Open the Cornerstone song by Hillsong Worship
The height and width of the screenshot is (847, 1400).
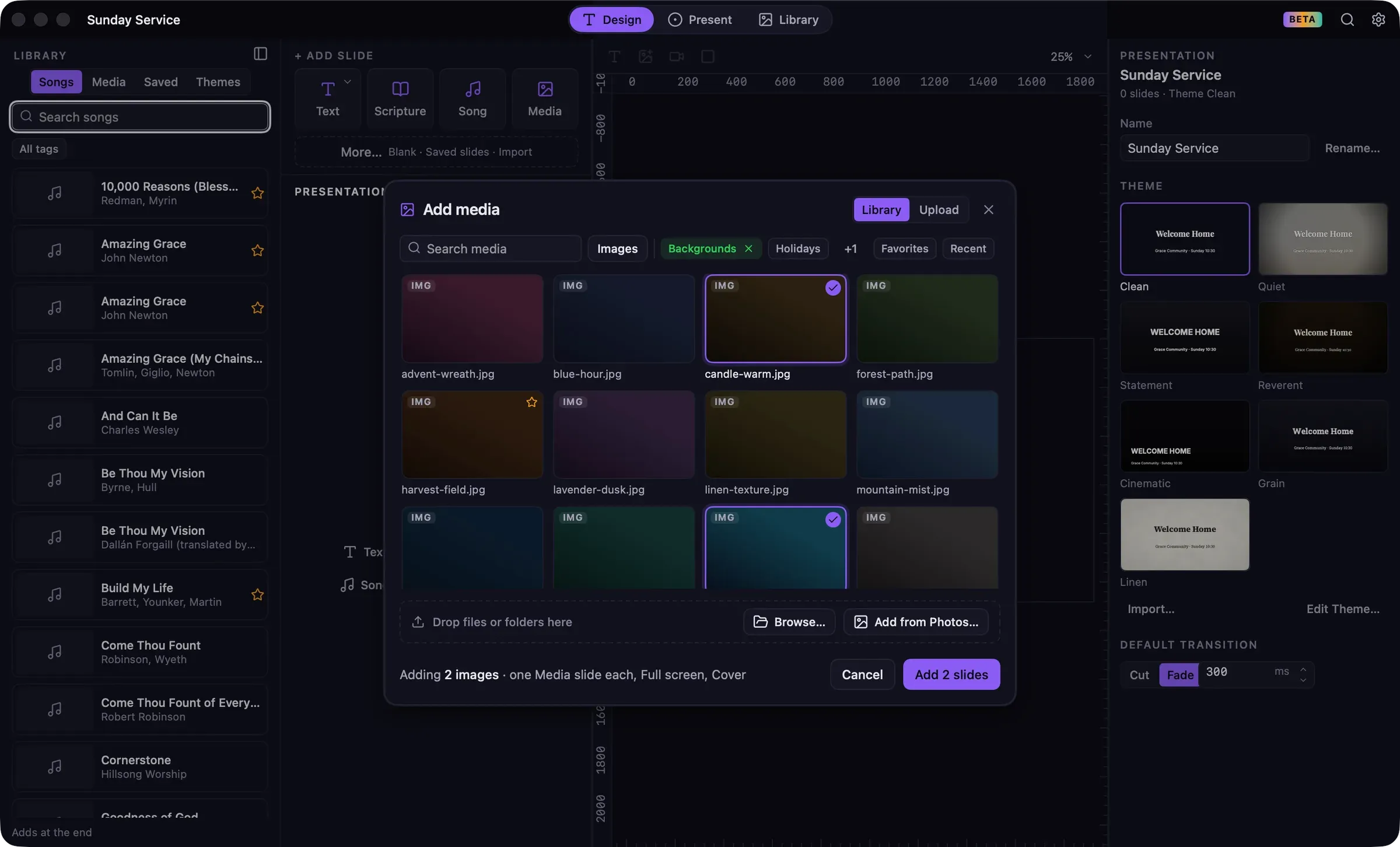[x=140, y=766]
